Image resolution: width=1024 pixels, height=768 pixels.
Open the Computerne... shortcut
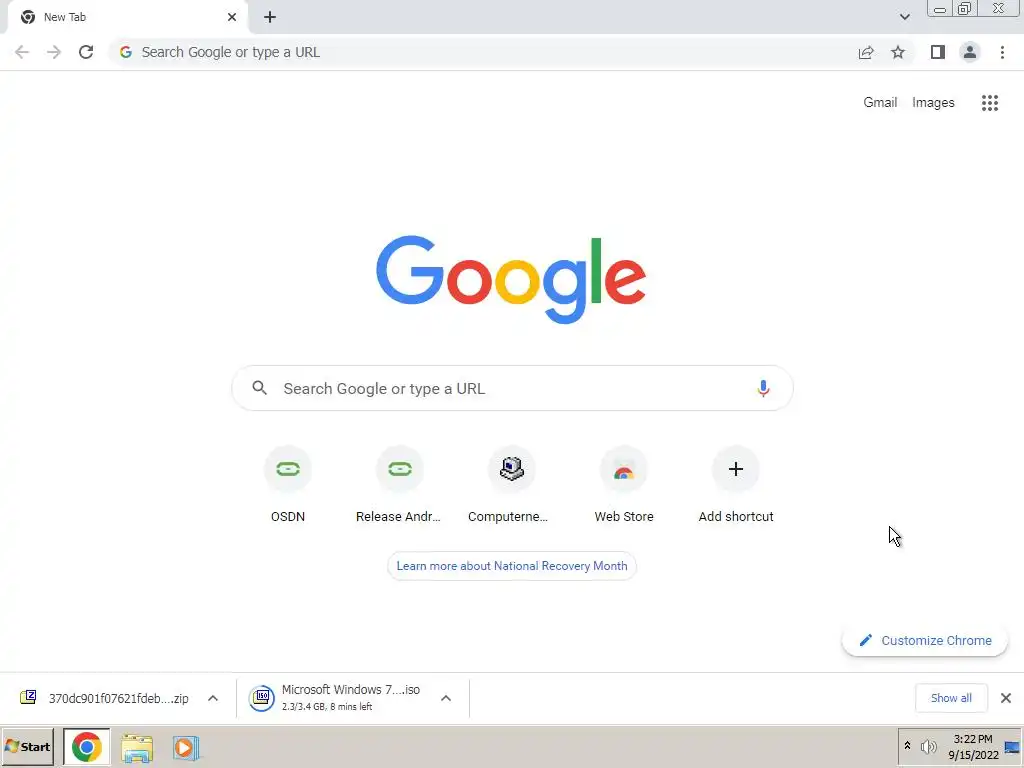pos(511,486)
